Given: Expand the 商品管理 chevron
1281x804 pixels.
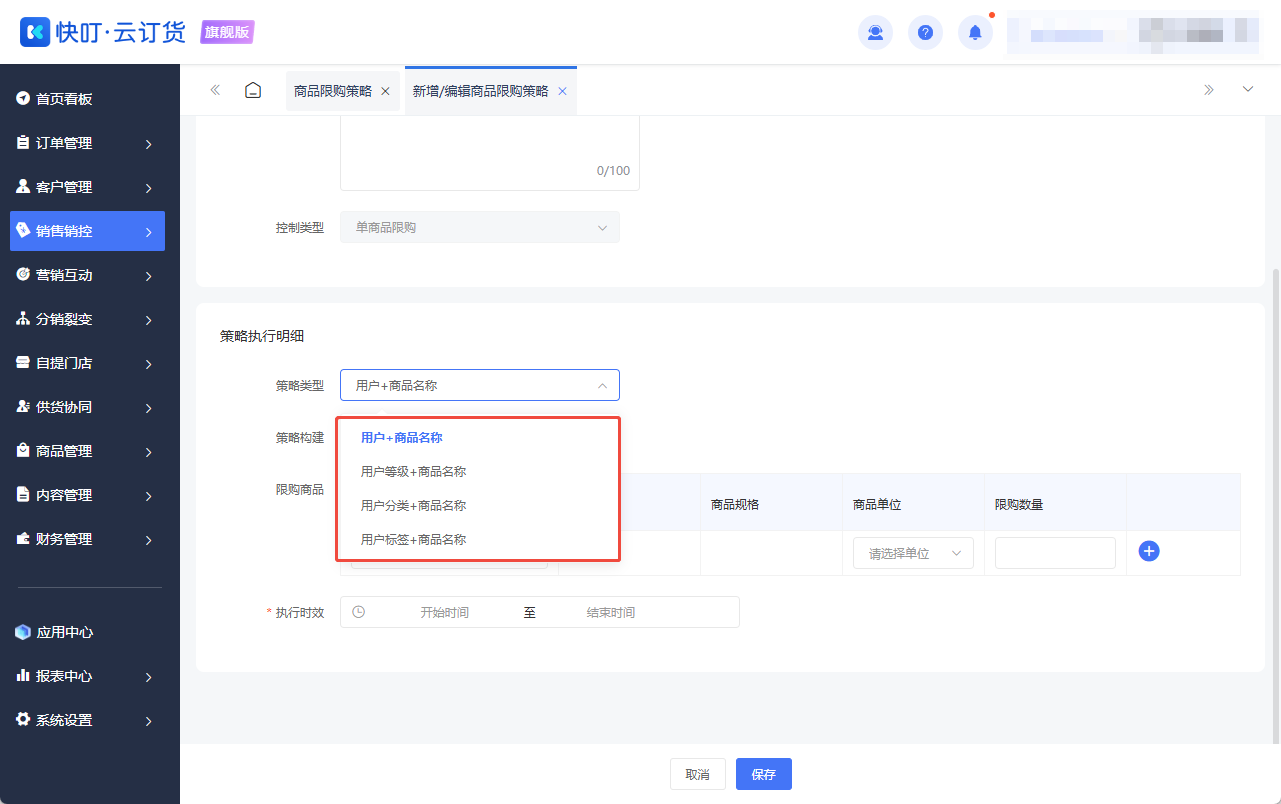Looking at the screenshot, I should [x=148, y=452].
